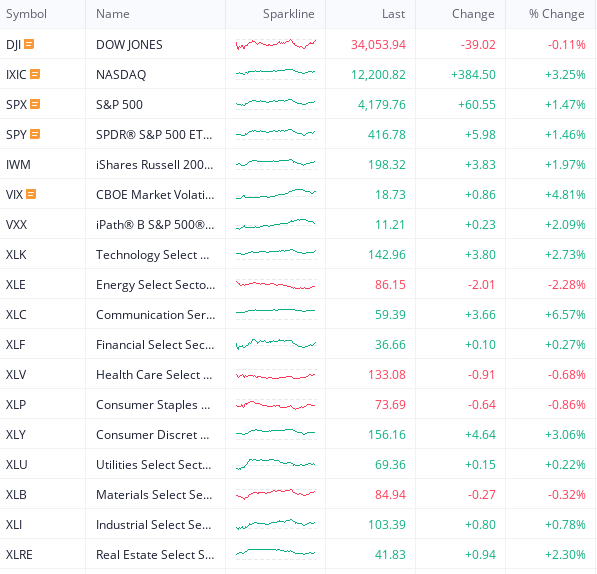Click the percent change -2.28%
Screen dimensions: 597x574
[x=567, y=285]
